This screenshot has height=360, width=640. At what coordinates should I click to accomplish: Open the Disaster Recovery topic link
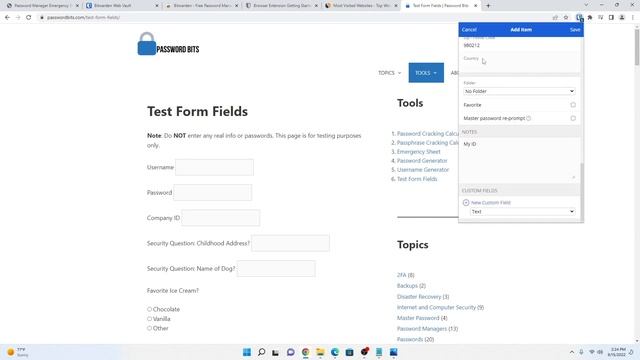click(419, 296)
